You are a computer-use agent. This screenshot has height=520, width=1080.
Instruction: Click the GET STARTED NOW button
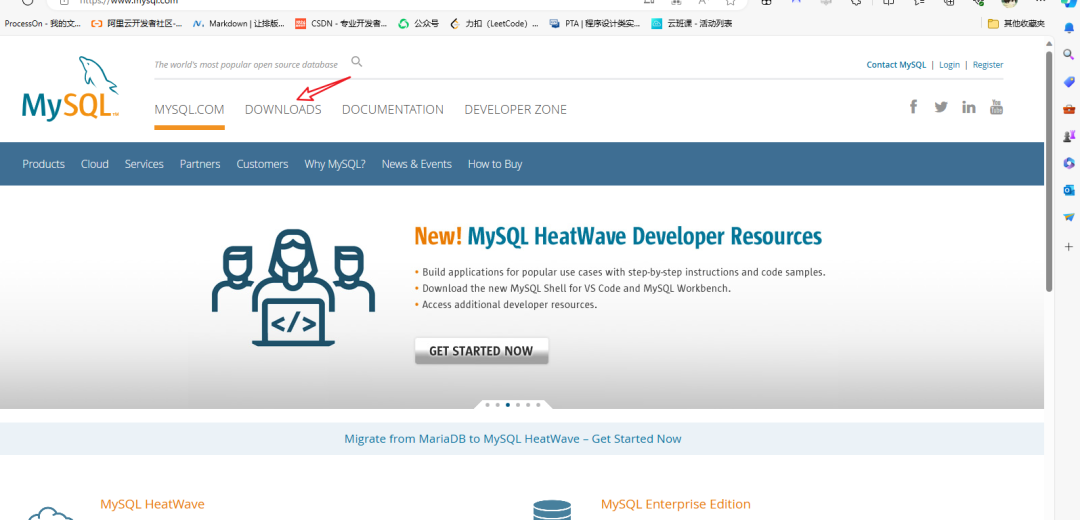pos(481,351)
